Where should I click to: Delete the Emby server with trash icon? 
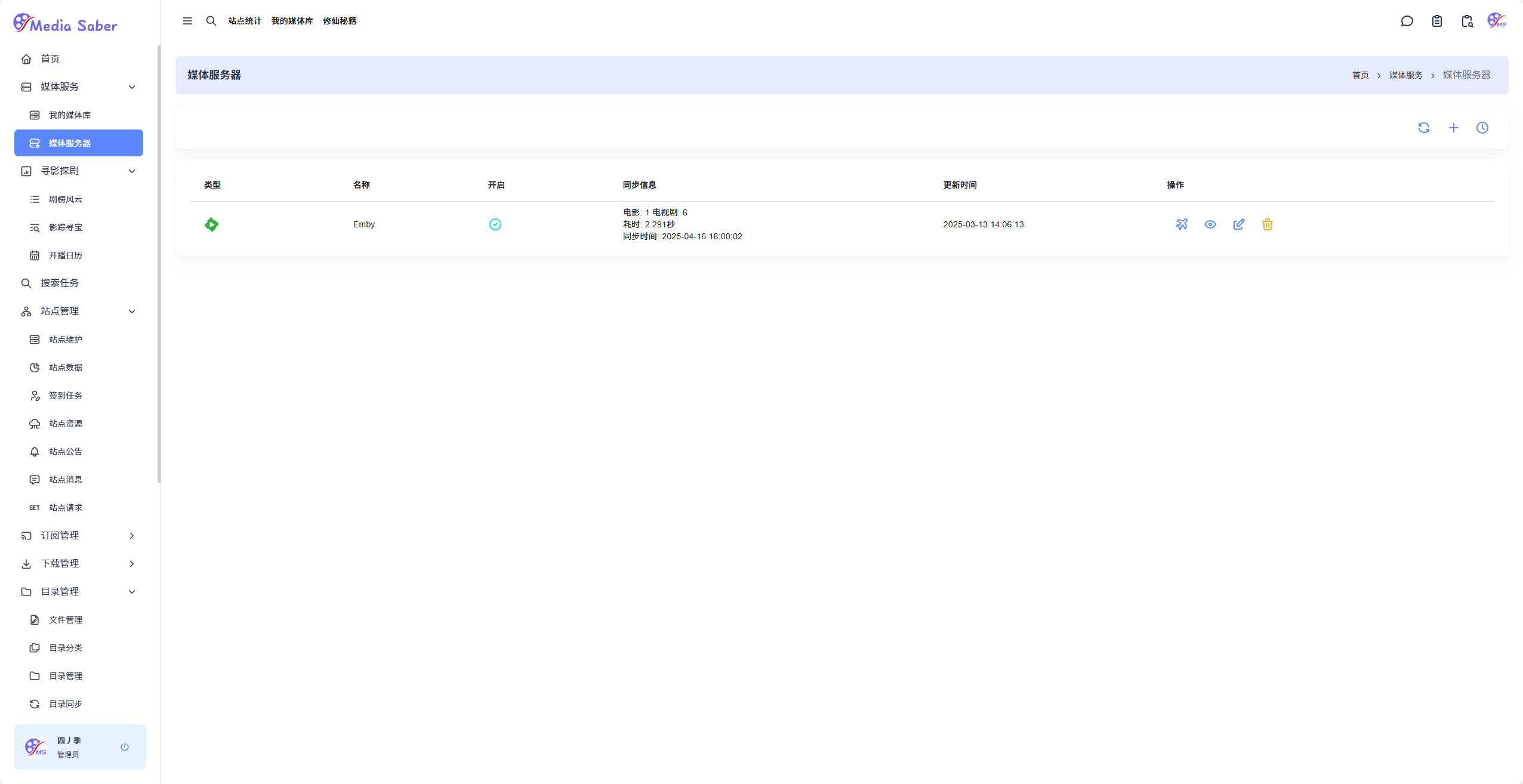coord(1267,224)
